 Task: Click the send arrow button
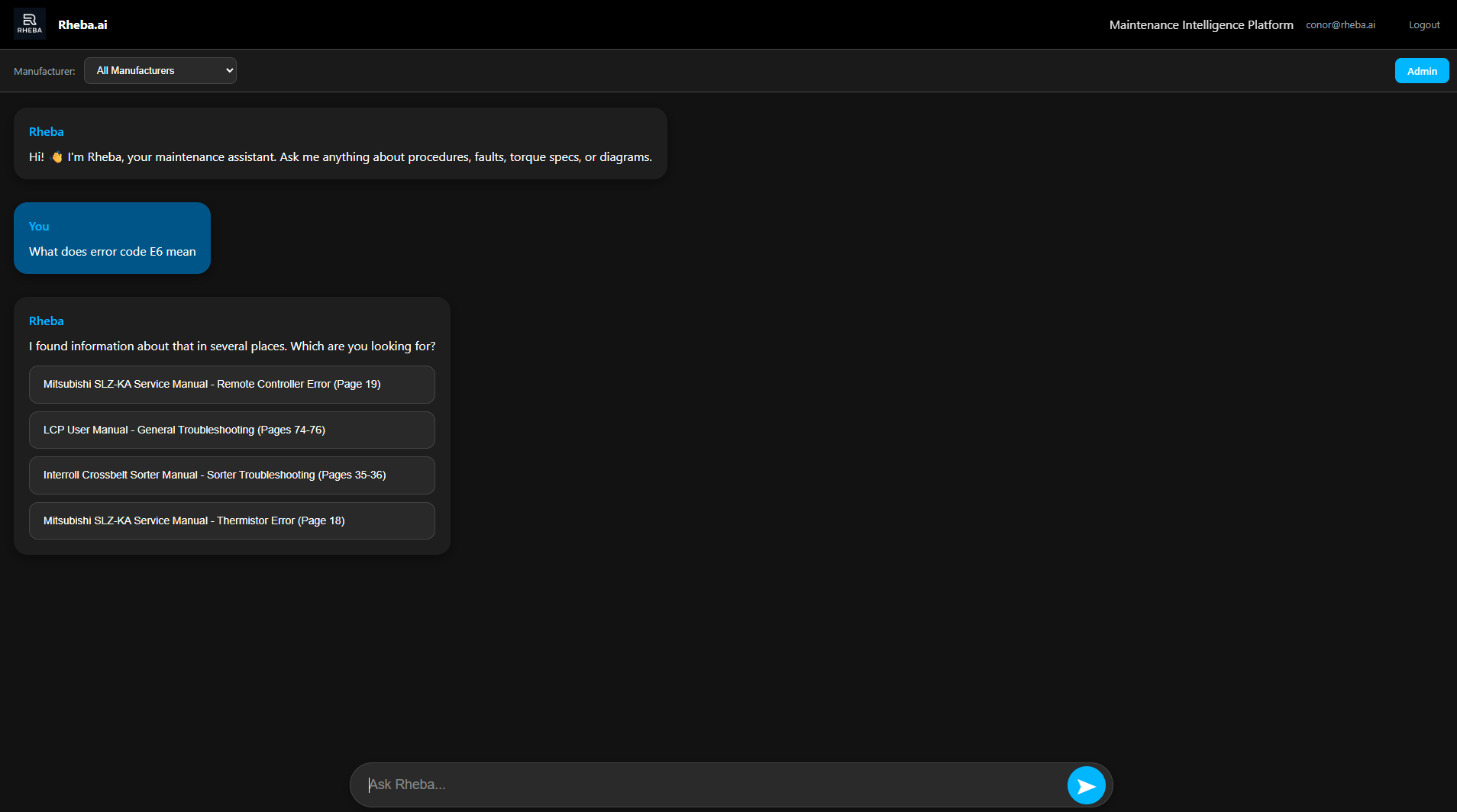pos(1086,785)
